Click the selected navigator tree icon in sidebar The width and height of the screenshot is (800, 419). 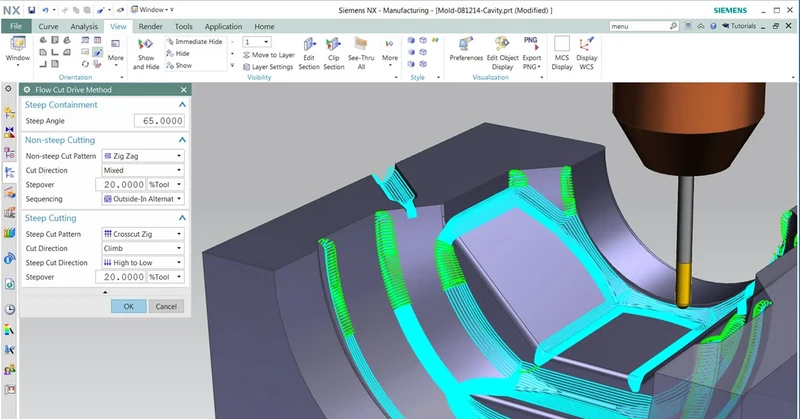pyautogui.click(x=9, y=173)
